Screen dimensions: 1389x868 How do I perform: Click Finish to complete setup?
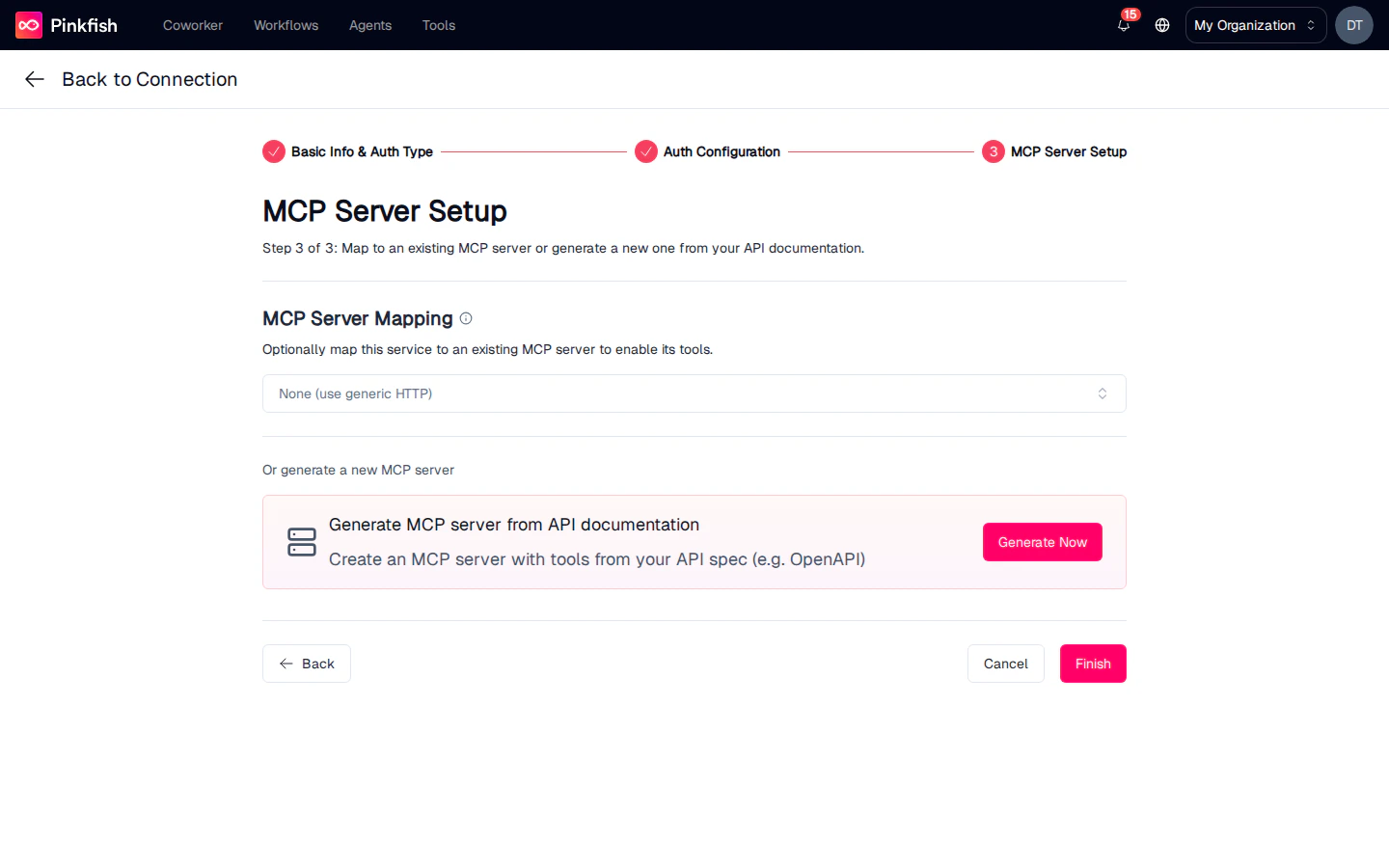pos(1092,664)
